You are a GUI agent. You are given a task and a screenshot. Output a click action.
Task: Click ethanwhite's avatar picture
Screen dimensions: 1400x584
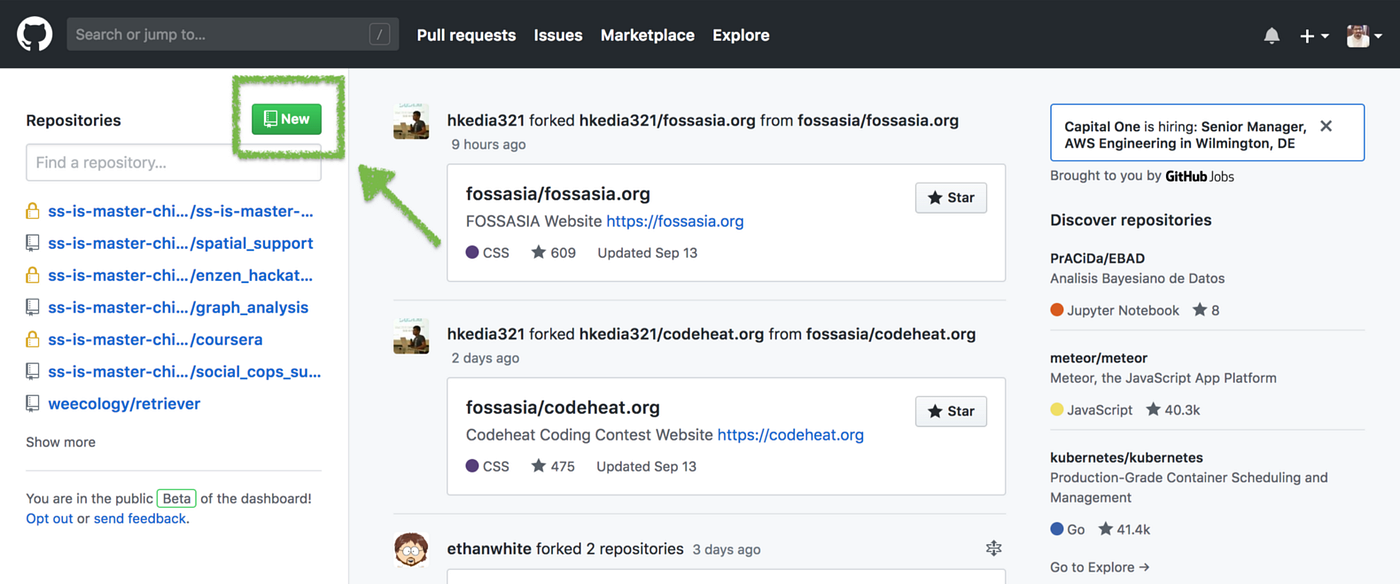coord(411,549)
